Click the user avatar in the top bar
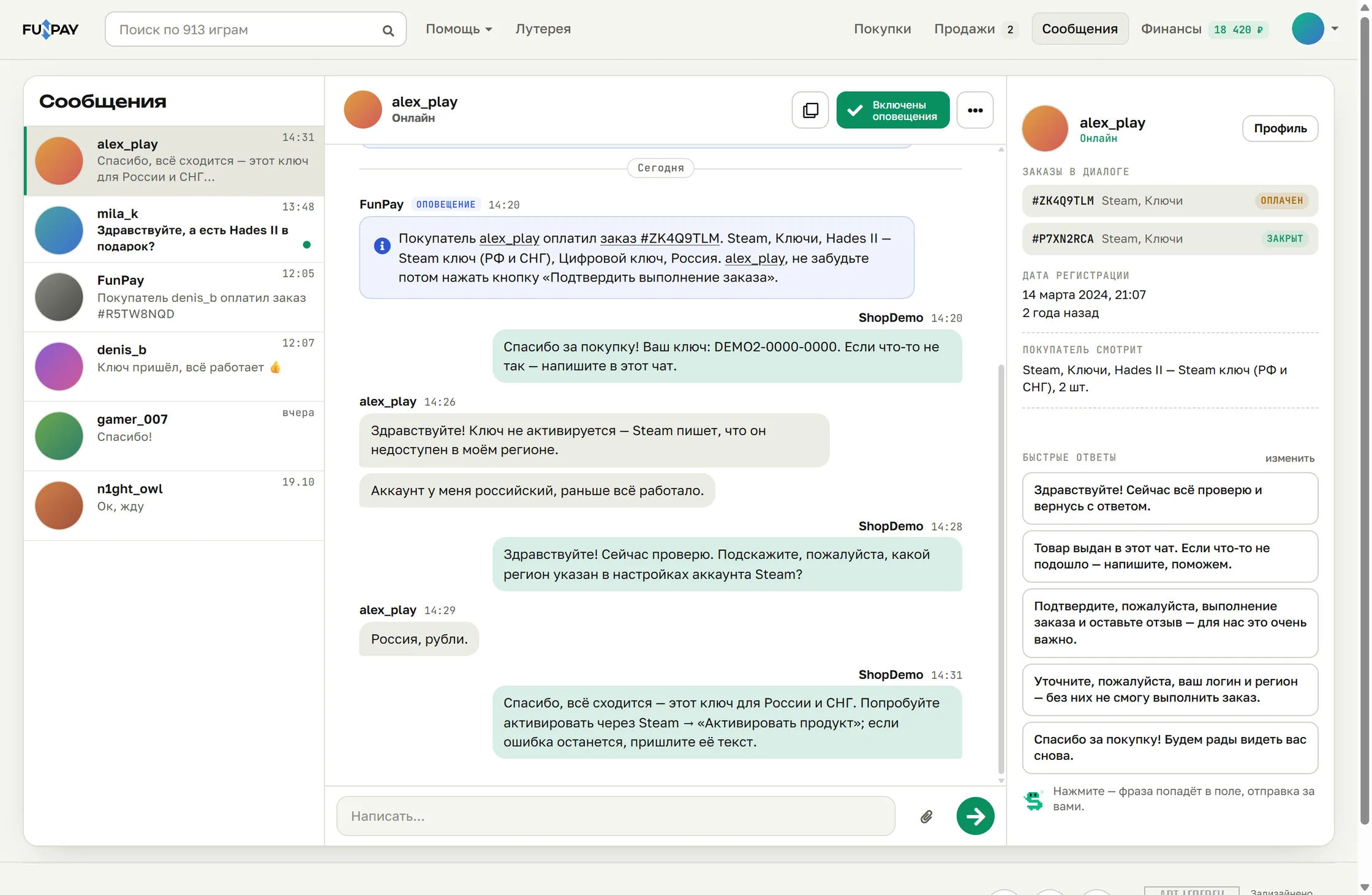This screenshot has width=1372, height=895. [x=1308, y=29]
